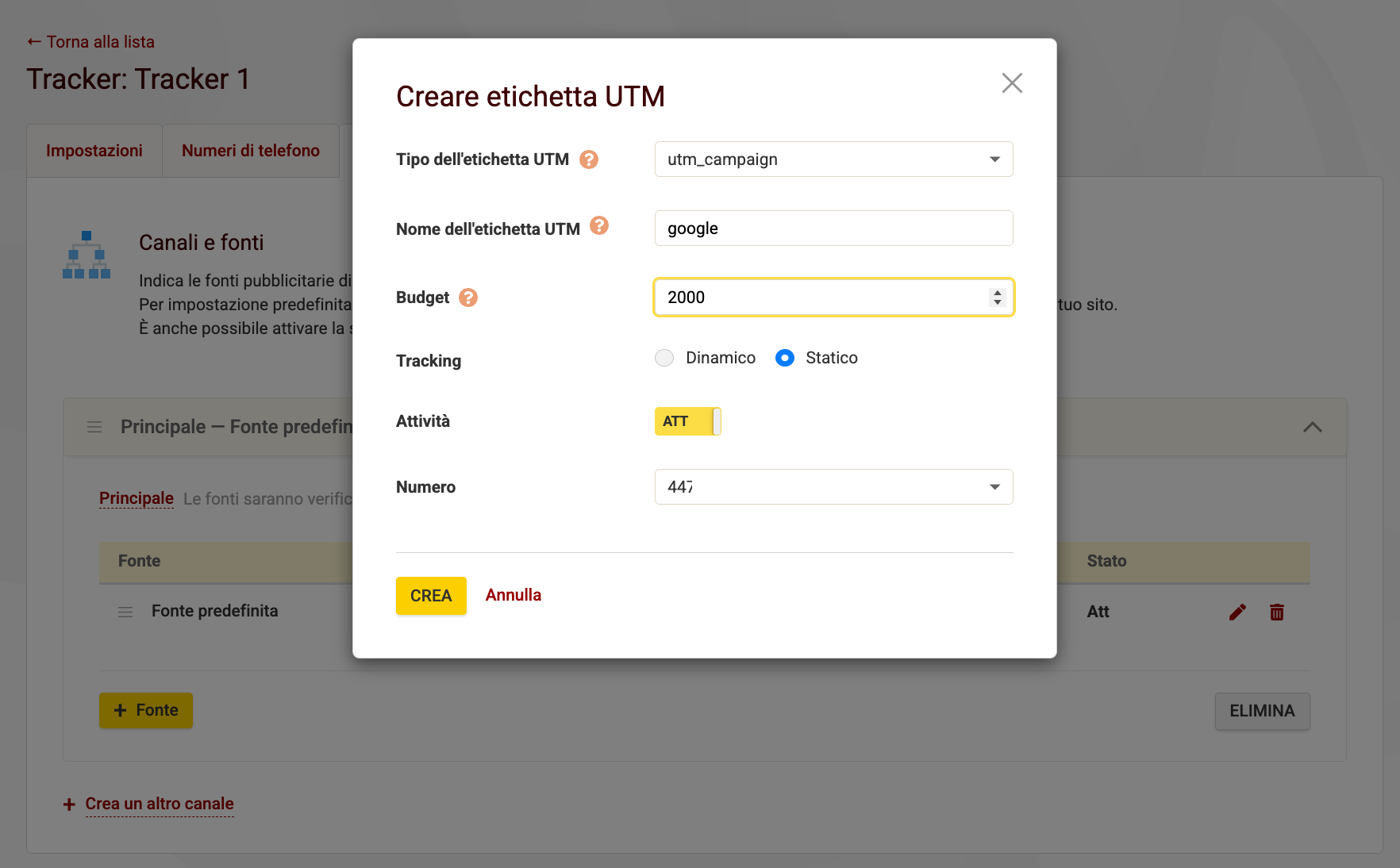This screenshot has width=1400, height=868.
Task: Toggle the Attività switch off
Action: 687,421
